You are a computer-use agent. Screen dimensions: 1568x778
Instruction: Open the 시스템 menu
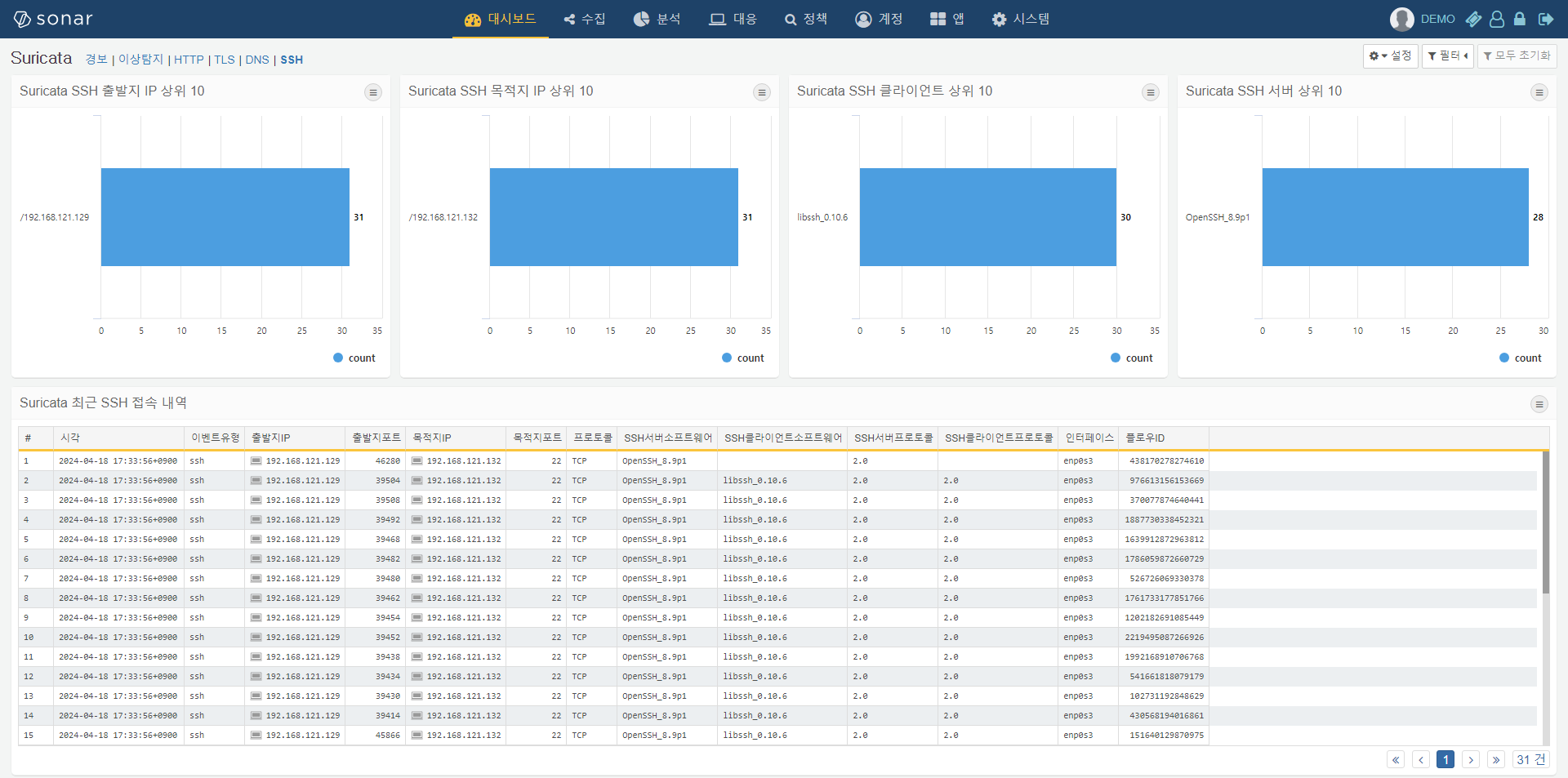click(1021, 19)
